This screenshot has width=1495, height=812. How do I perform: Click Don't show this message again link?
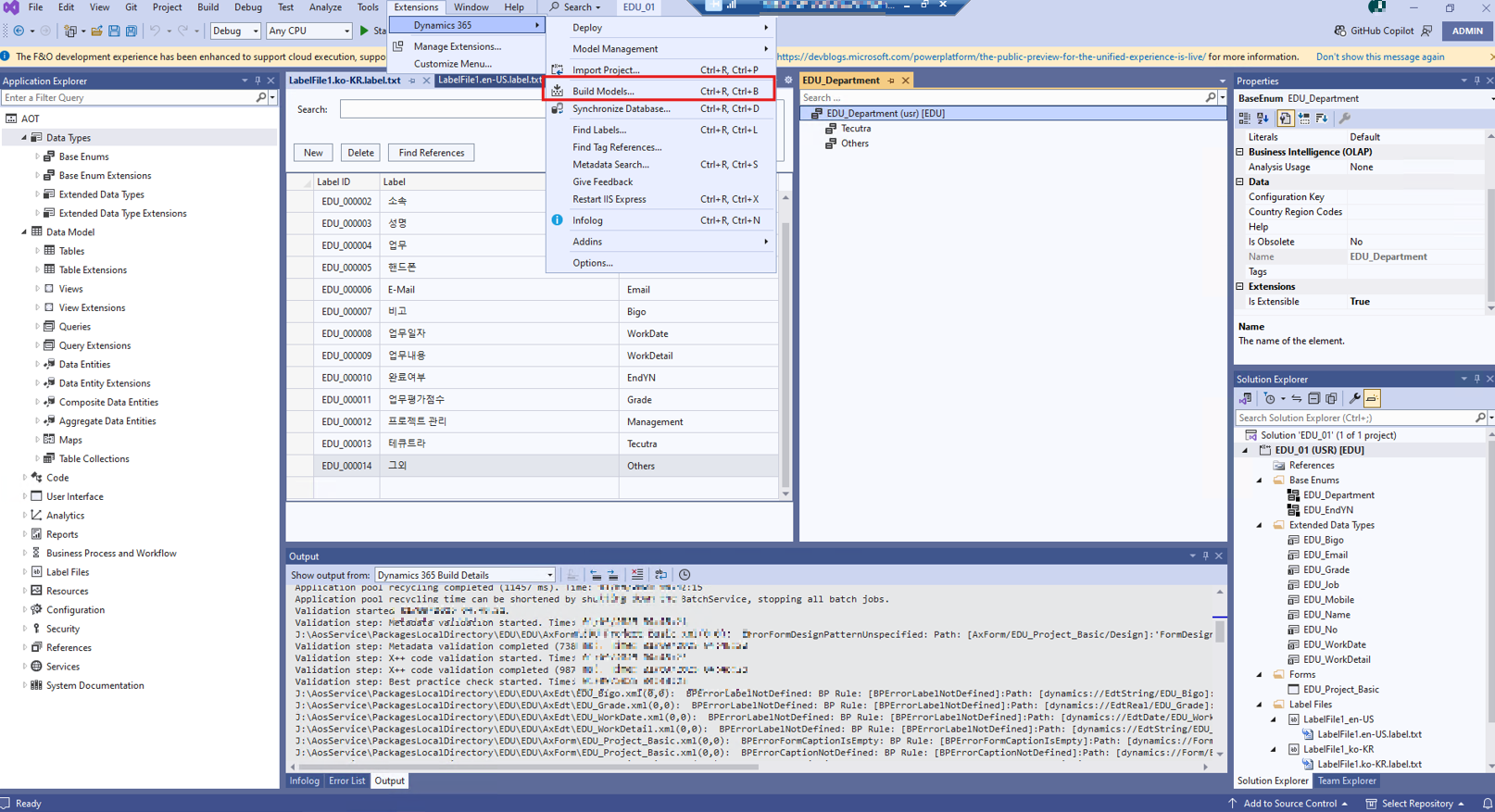coord(1380,56)
